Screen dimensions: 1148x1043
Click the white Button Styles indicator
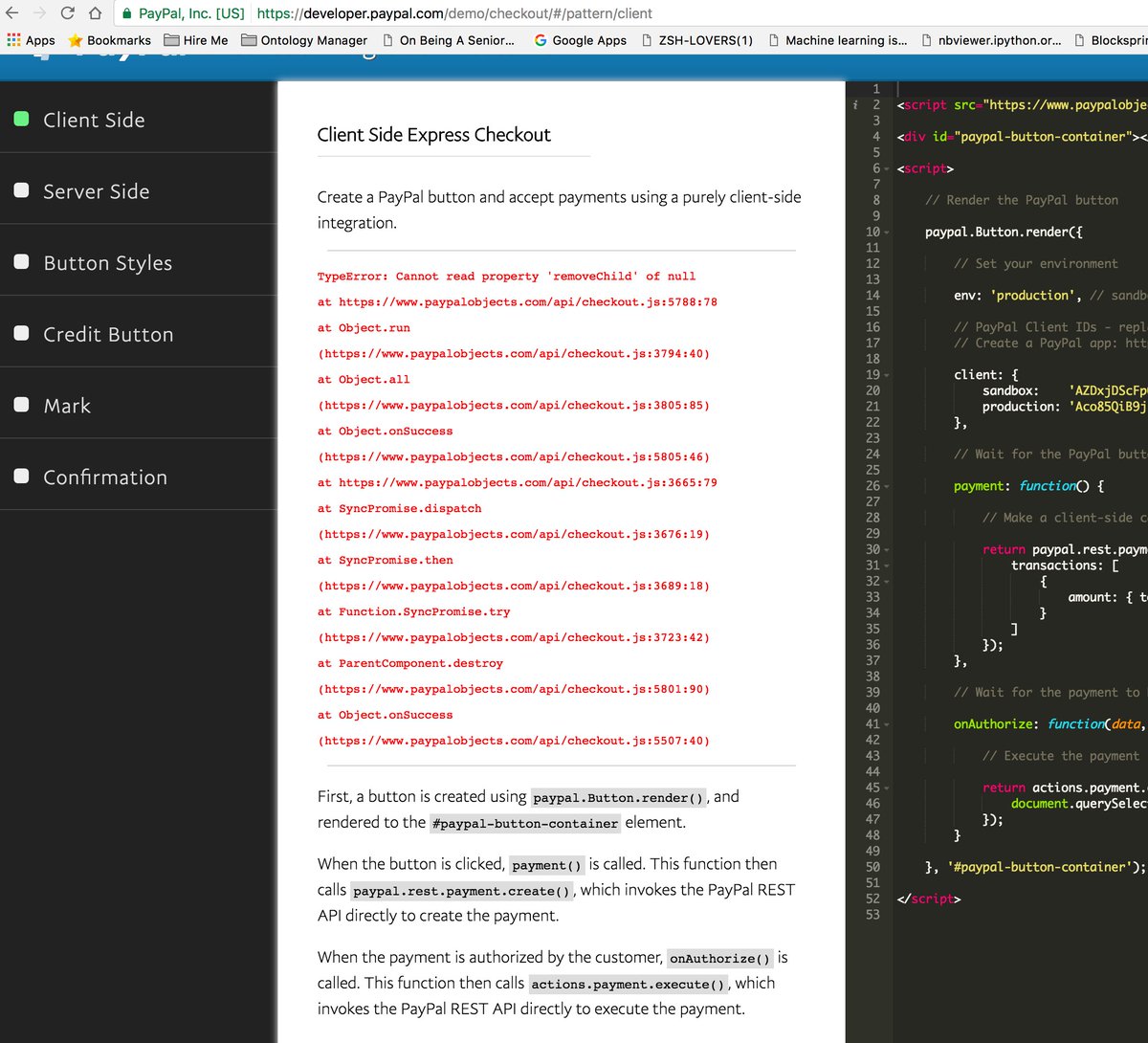pos(21,262)
